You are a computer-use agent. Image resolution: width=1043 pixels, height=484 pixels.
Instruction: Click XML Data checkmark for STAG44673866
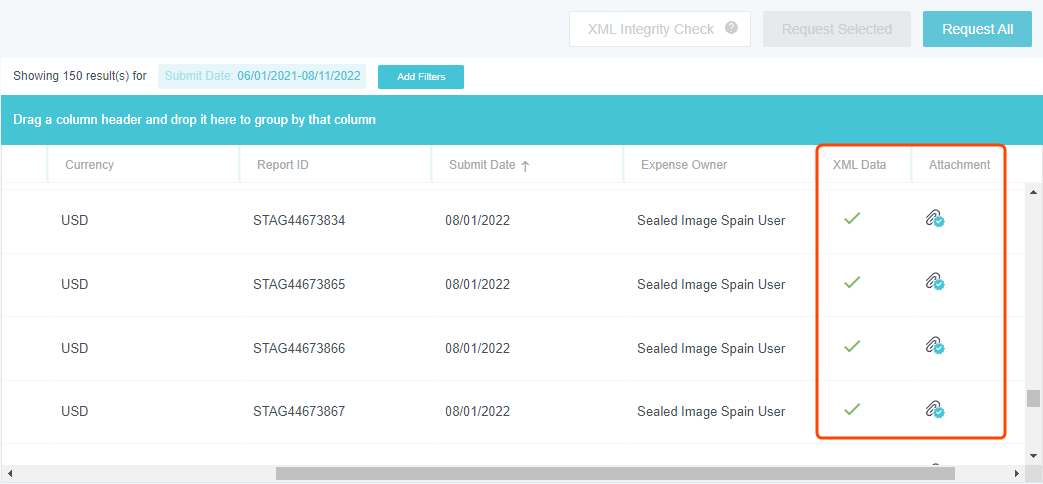pos(852,346)
